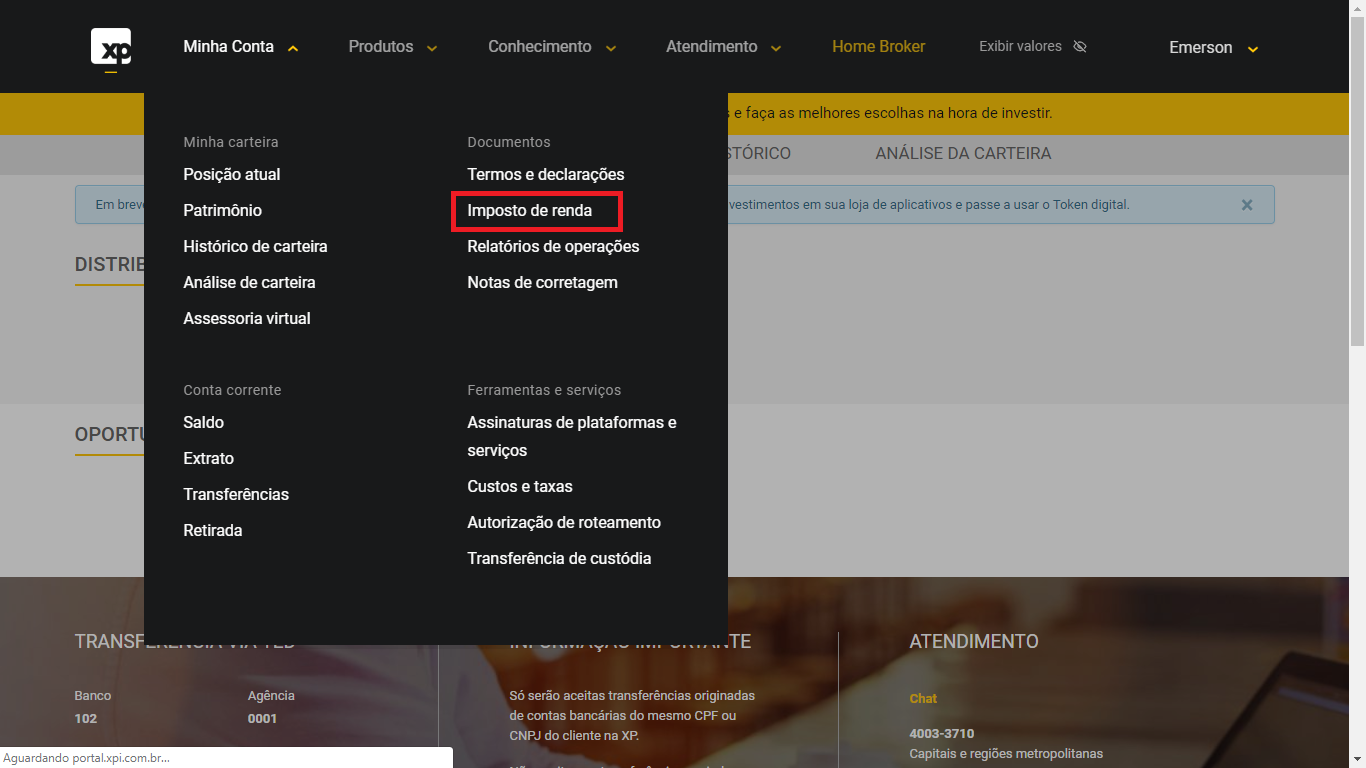1366x768 pixels.
Task: Go to Posição atual
Action: [232, 175]
